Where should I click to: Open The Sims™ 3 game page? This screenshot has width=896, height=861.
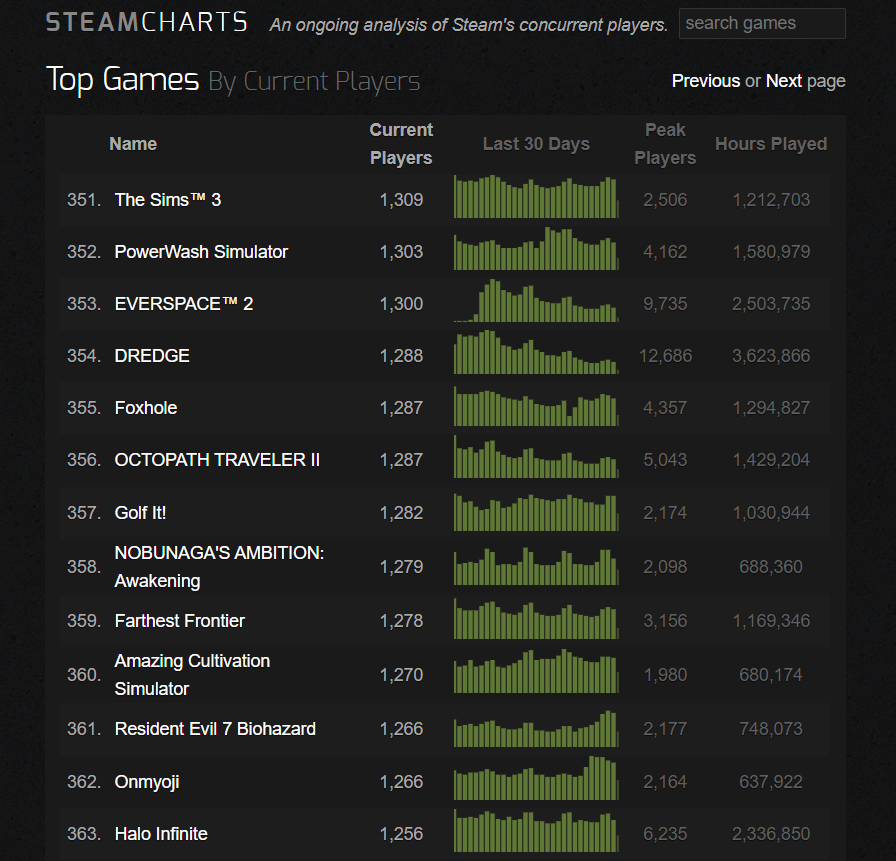pyautogui.click(x=167, y=199)
